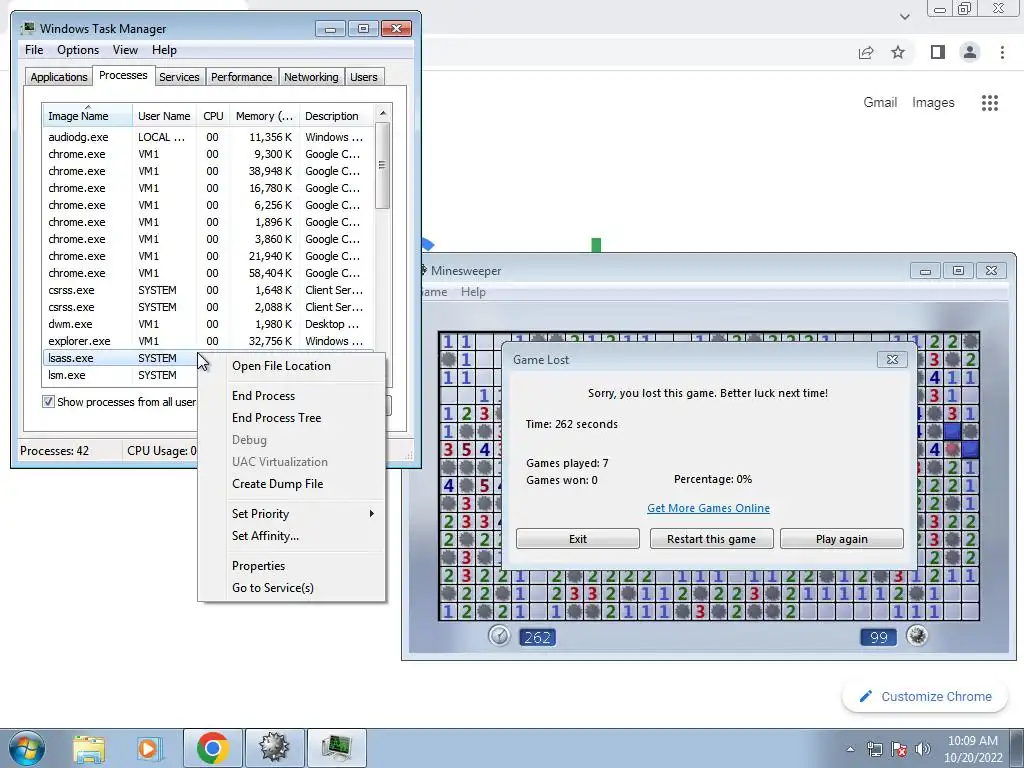Screen dimensions: 1024x768
Task: Open the Gmail link
Action: tap(880, 103)
